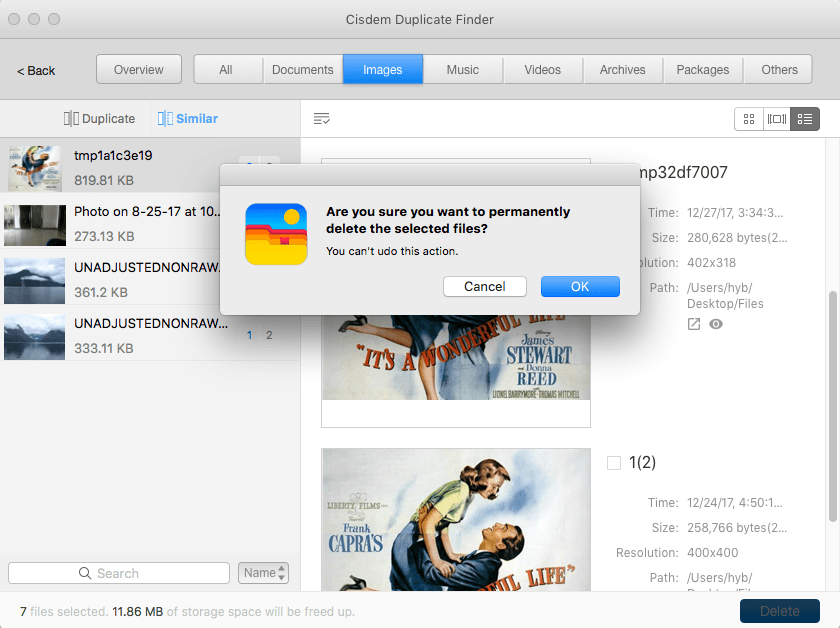
Task: Open the Name sort dropdown
Action: 264,573
